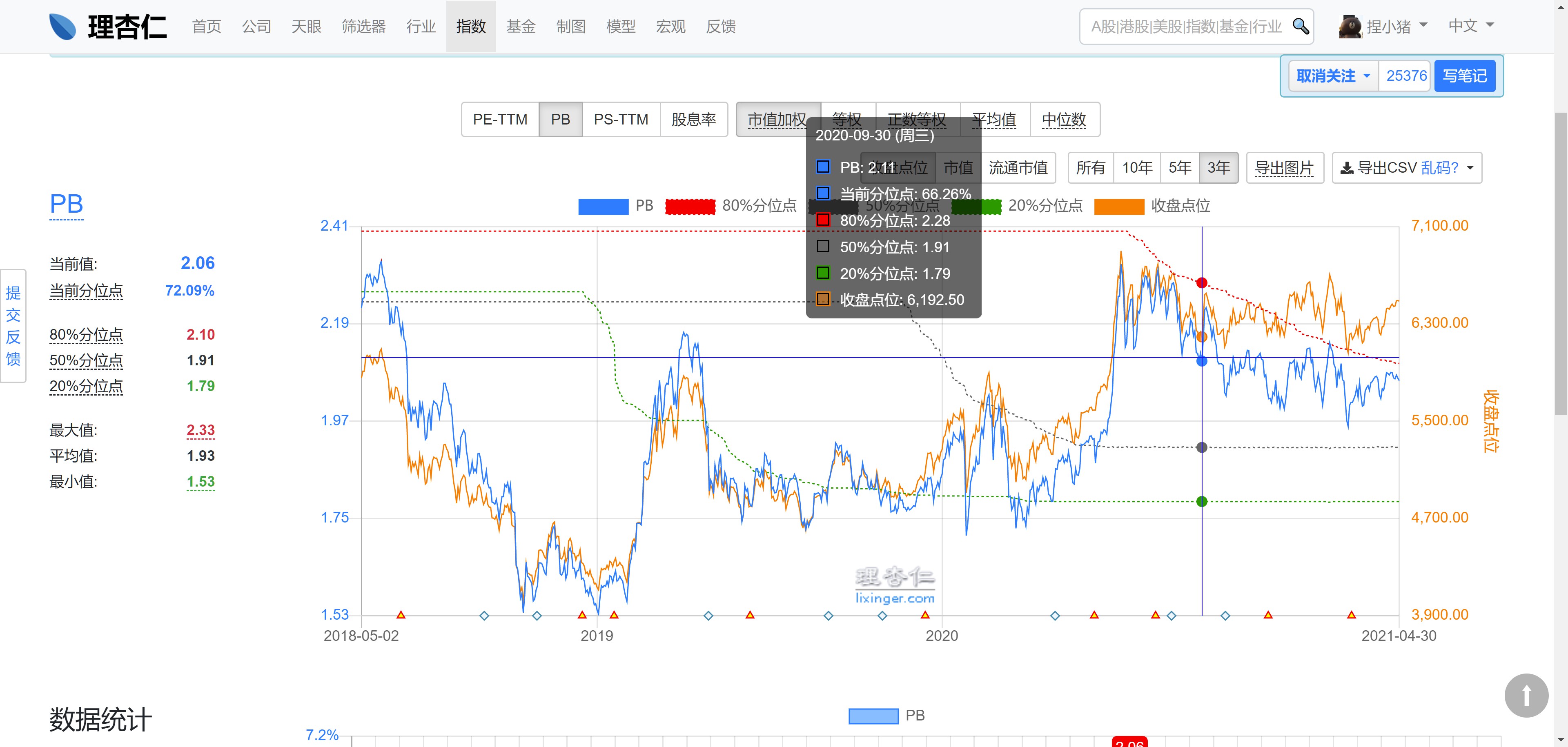
Task: Toggle the orange 收盘点位 legend series
Action: (1119, 206)
